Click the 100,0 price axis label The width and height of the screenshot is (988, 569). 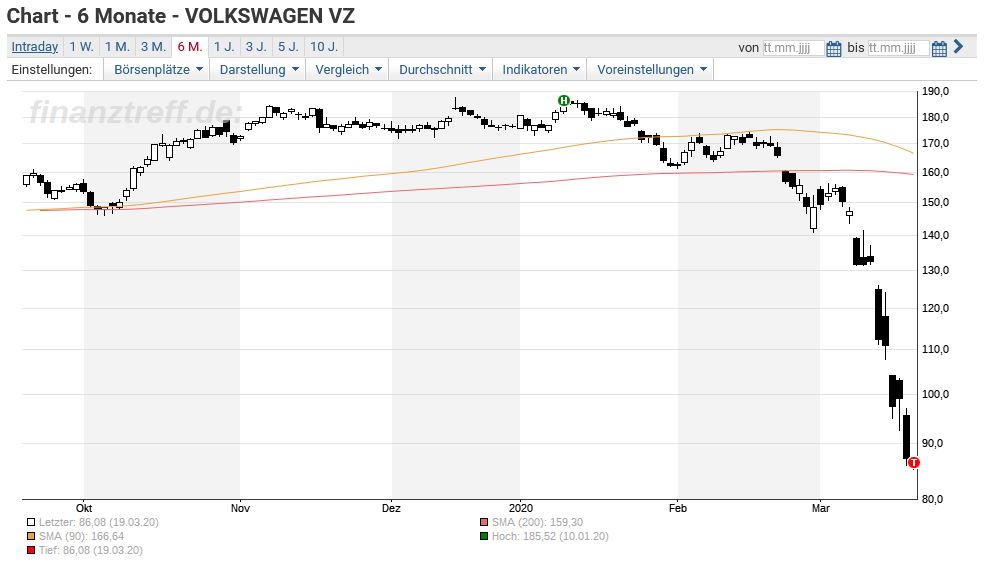click(x=936, y=394)
